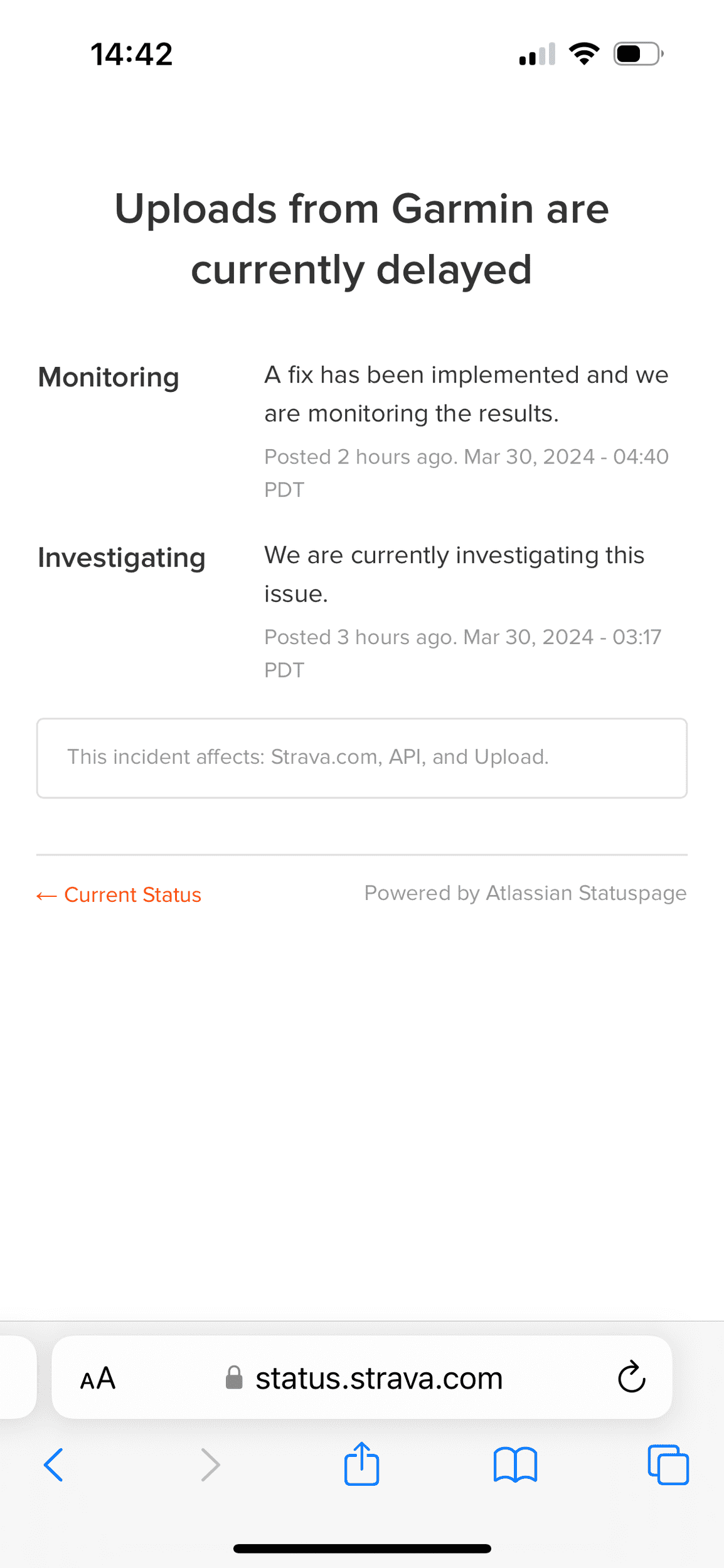Image resolution: width=724 pixels, height=1568 pixels.
Task: Reload the status page
Action: [631, 1377]
